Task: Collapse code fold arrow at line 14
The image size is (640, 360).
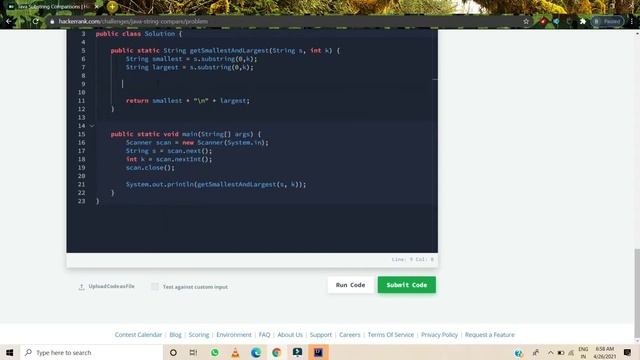Action: pos(92,126)
